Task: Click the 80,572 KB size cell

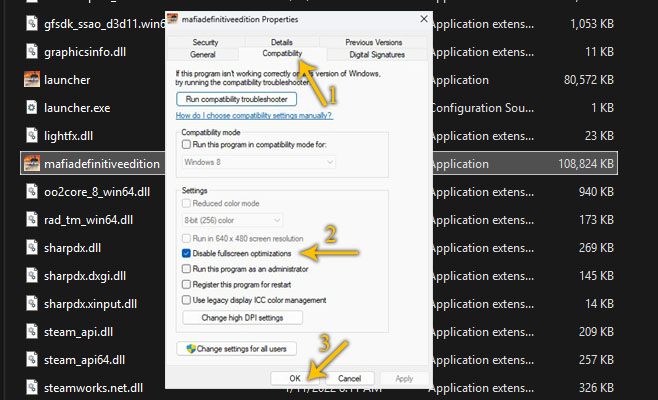Action: pos(589,80)
